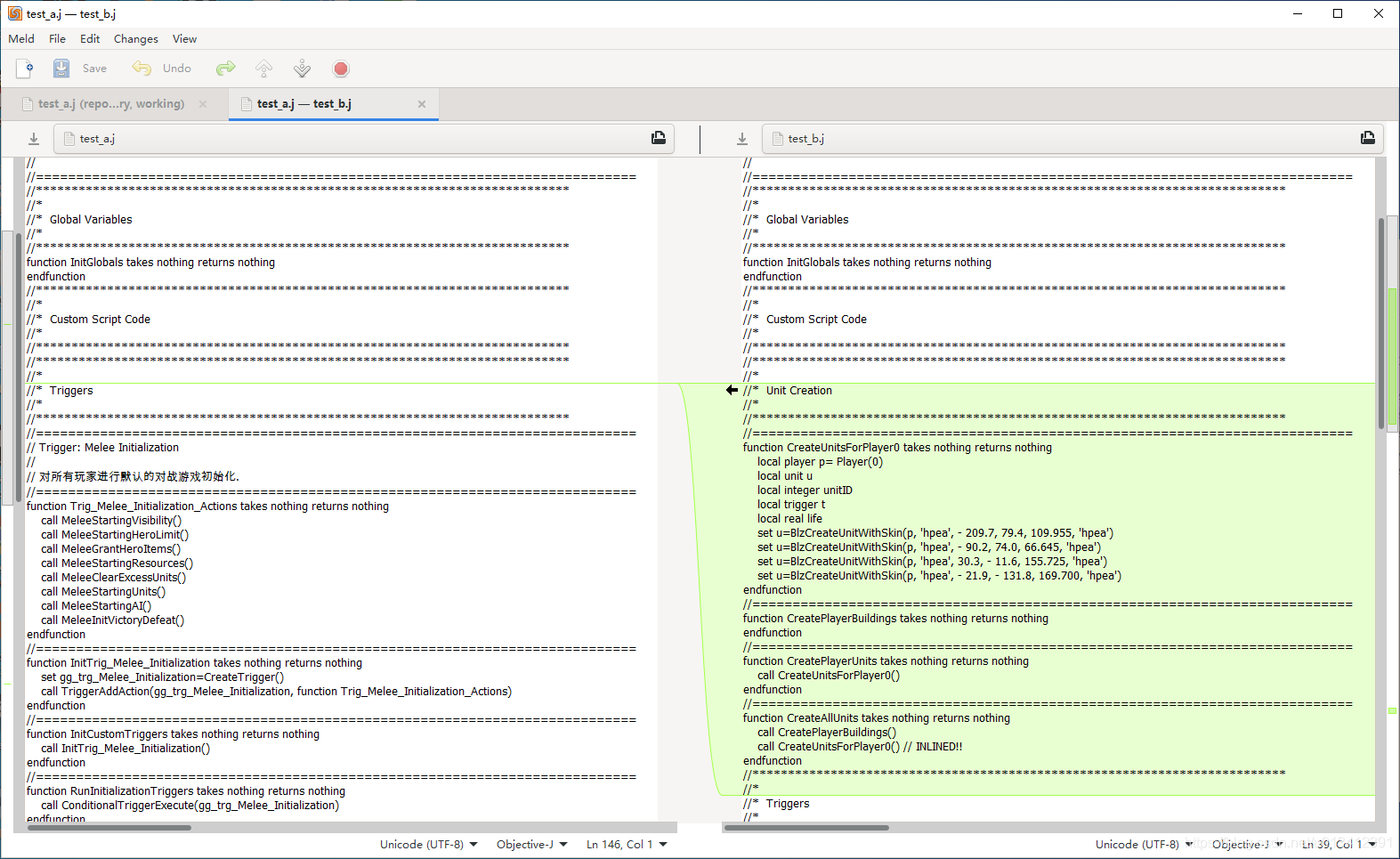Open the Meld menu
This screenshot has height=859, width=1400.
coord(21,39)
